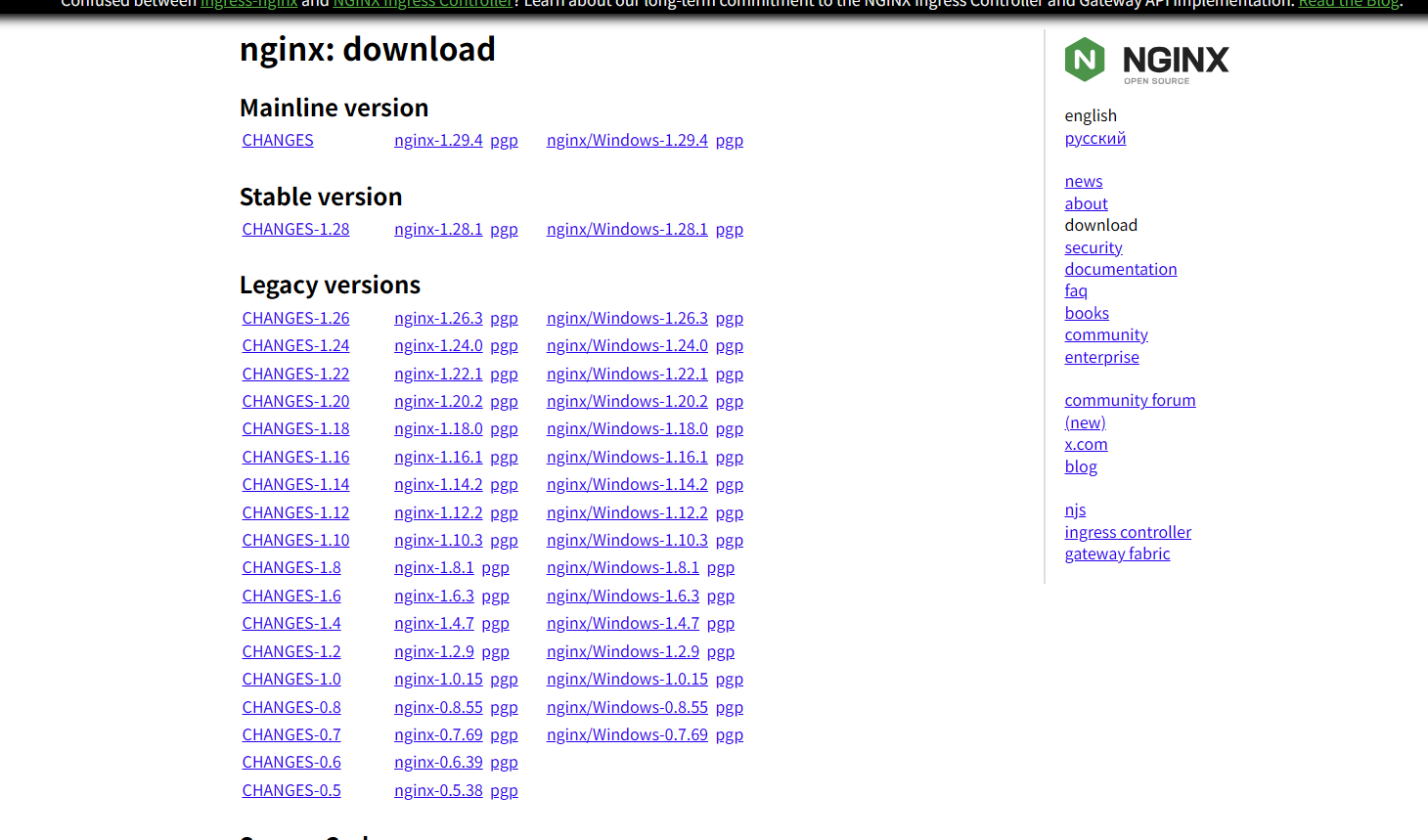Screen dimensions: 1428x840
Task: Open the documentation page
Action: point(1121,270)
